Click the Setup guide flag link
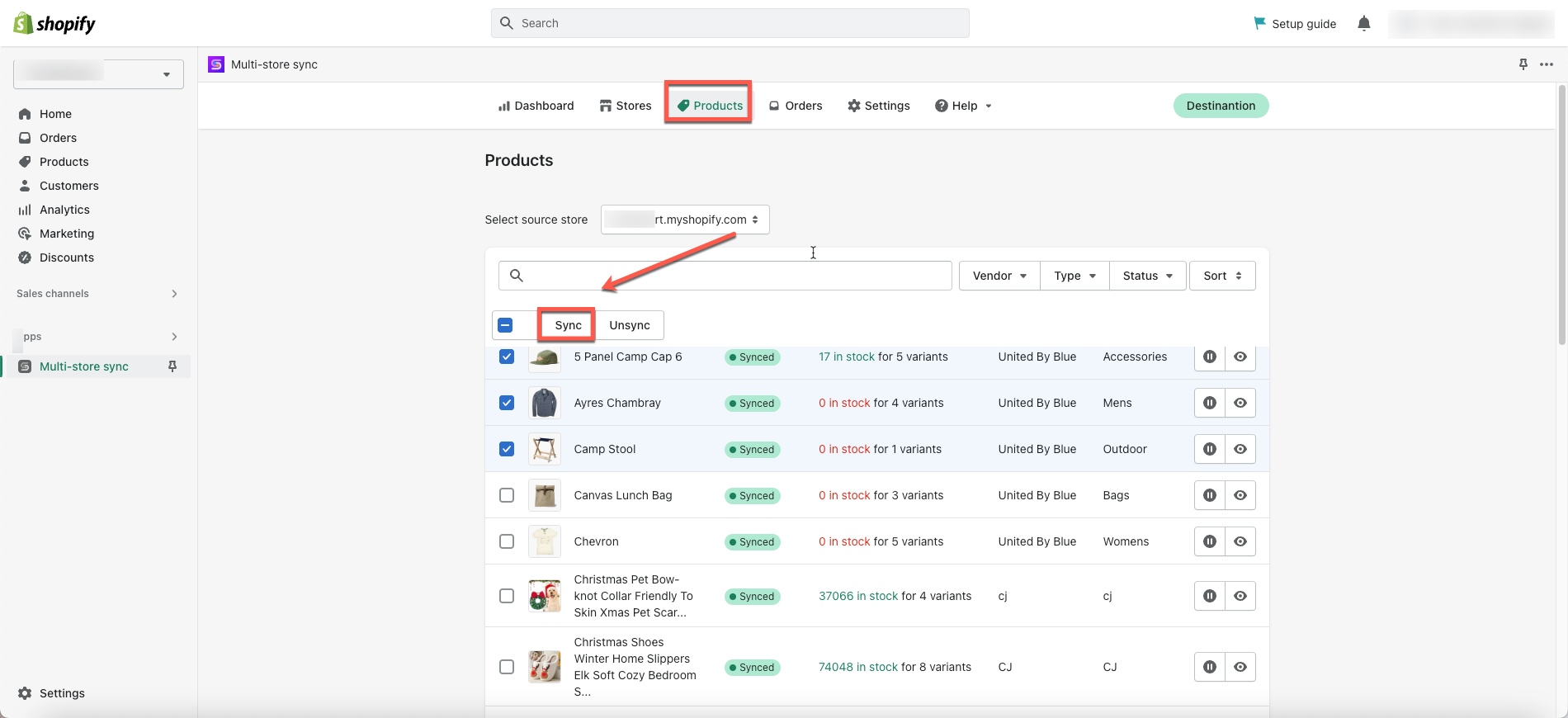Image resolution: width=1568 pixels, height=718 pixels. (1295, 23)
